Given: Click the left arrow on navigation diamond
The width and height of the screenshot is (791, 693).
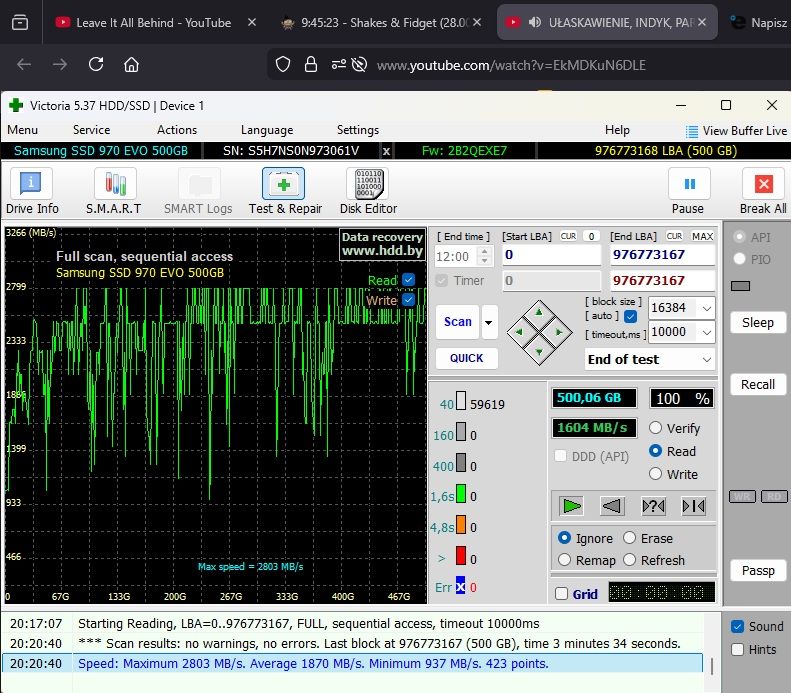Looking at the screenshot, I should [520, 332].
